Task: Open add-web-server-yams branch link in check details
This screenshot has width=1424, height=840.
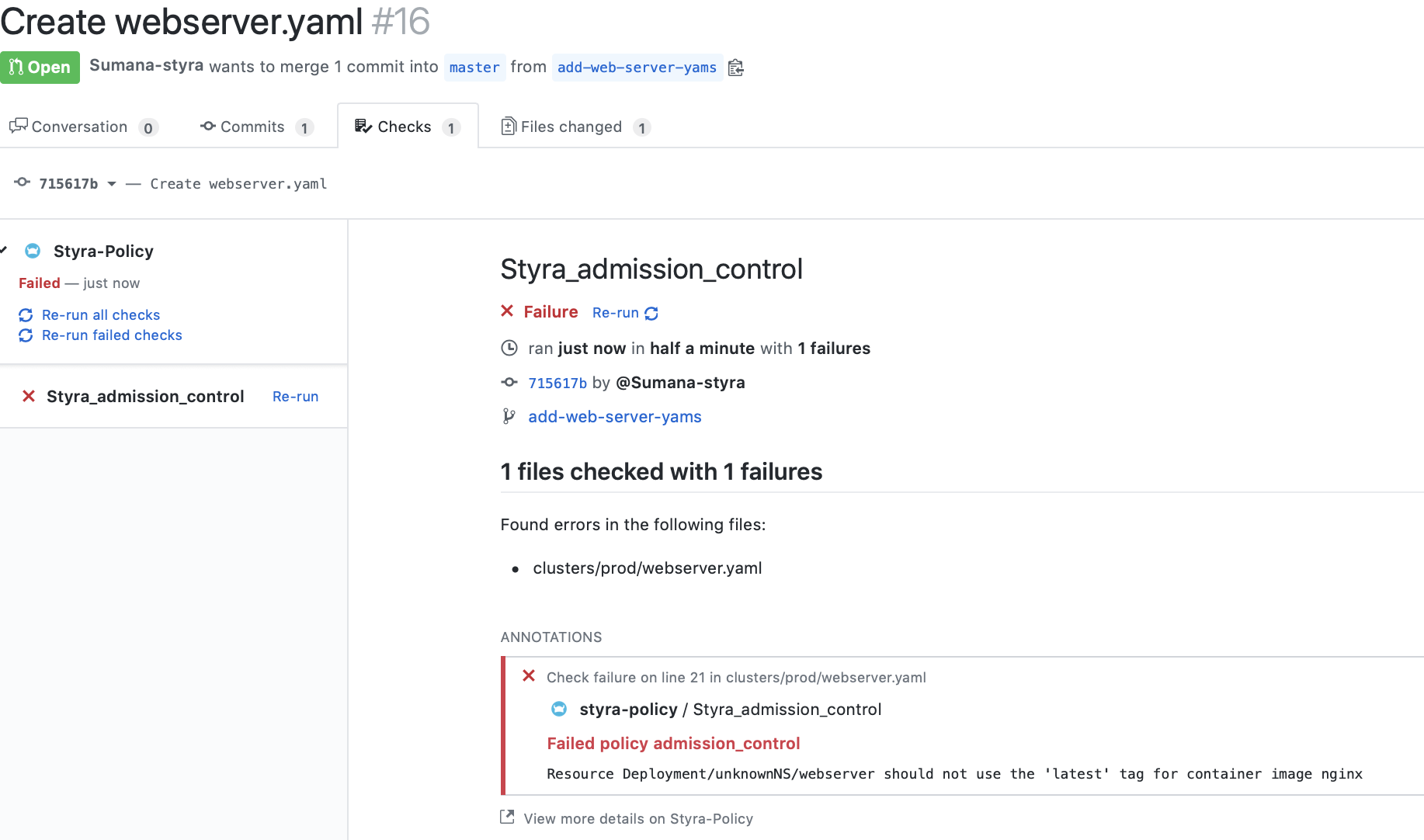Action: coord(615,416)
